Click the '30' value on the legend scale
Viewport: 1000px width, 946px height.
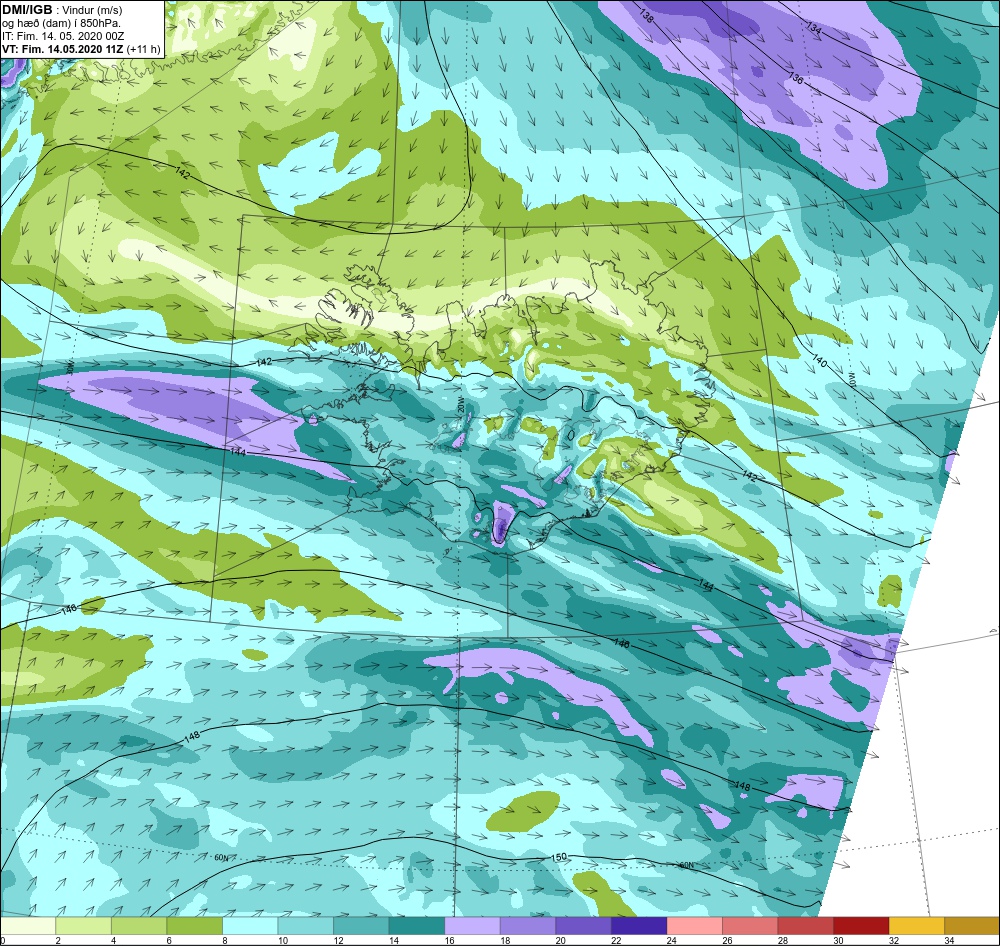838,940
